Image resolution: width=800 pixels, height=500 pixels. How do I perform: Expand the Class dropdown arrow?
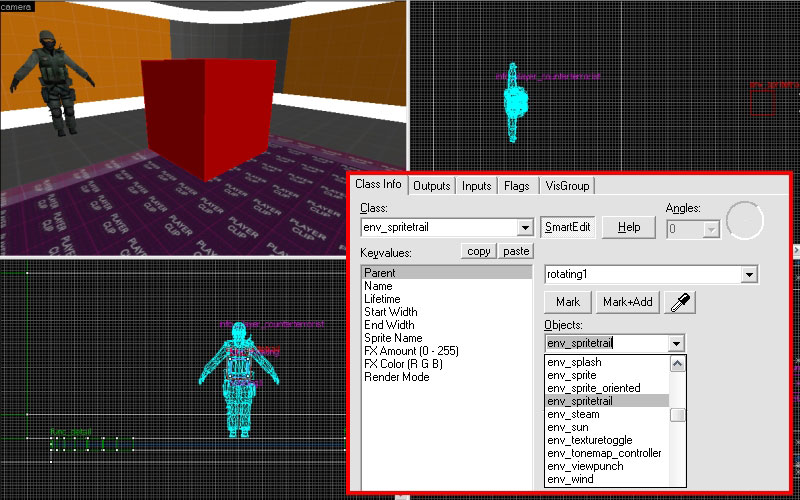coord(525,228)
